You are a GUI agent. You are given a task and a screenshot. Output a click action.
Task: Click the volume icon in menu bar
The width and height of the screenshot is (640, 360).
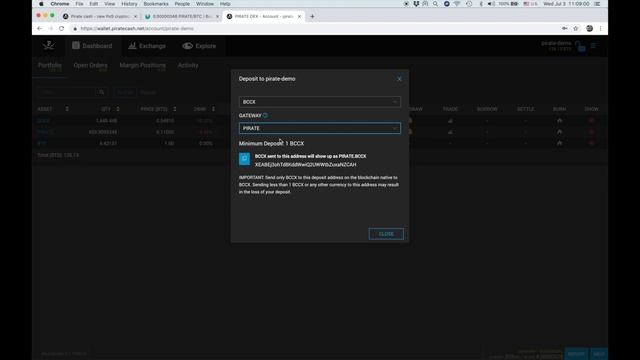[x=491, y=4]
